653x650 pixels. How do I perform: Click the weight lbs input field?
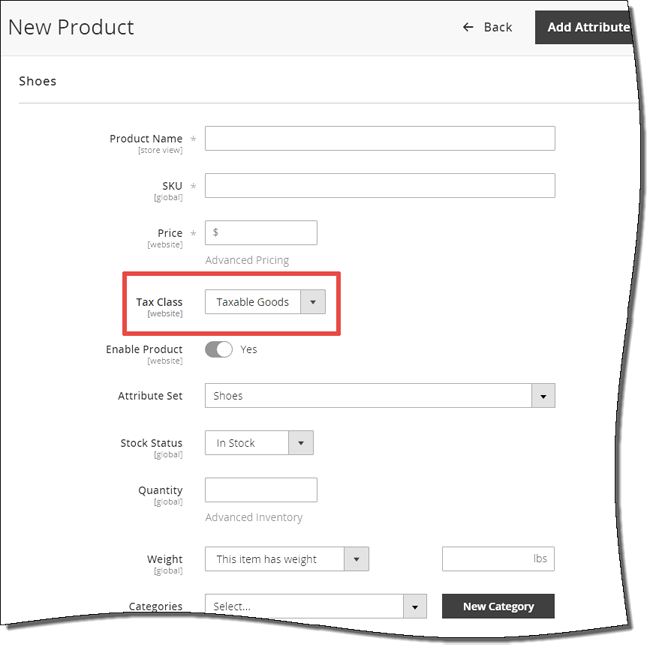[498, 559]
